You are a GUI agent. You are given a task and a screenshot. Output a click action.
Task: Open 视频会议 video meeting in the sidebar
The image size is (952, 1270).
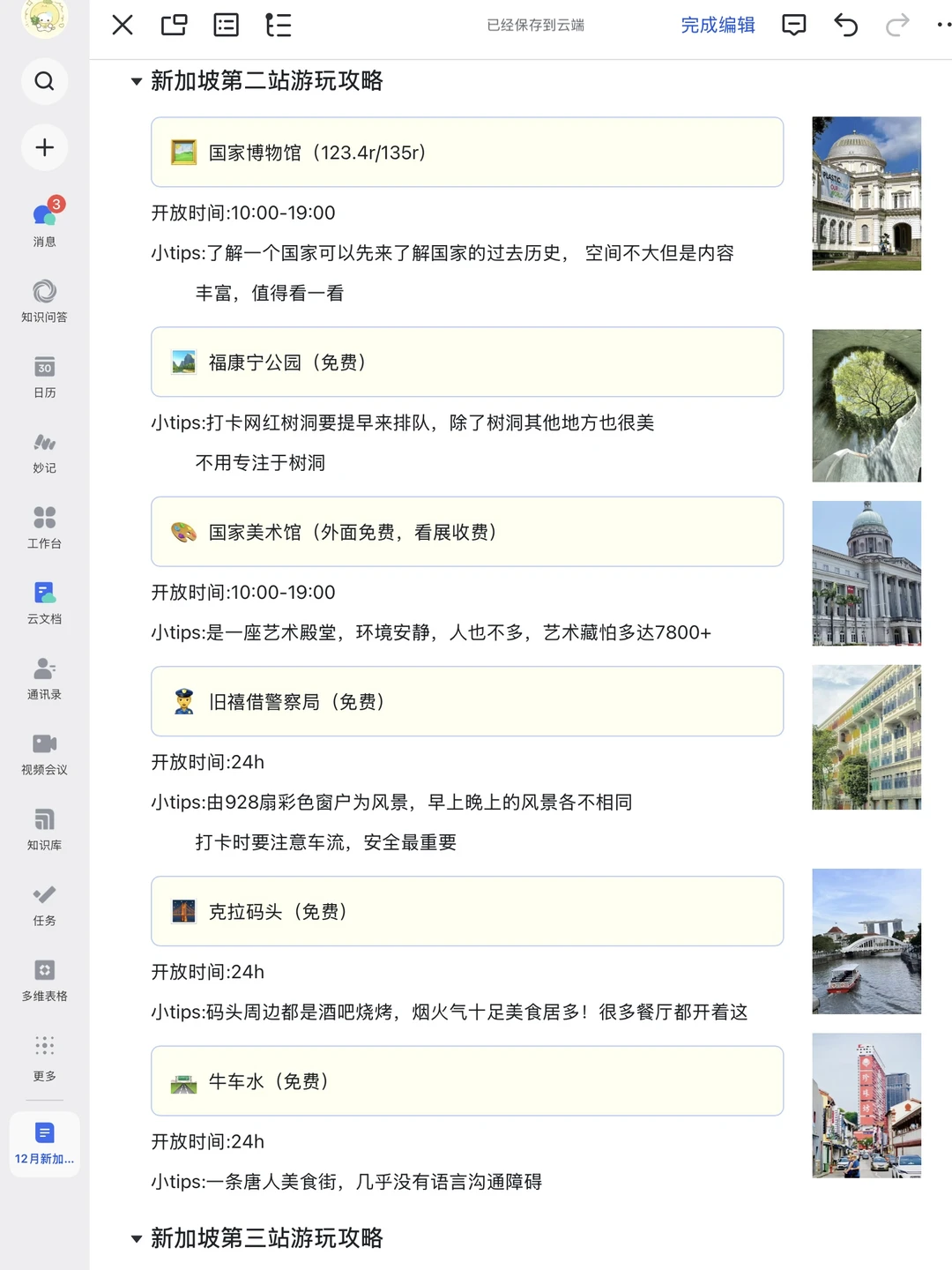coord(44,753)
